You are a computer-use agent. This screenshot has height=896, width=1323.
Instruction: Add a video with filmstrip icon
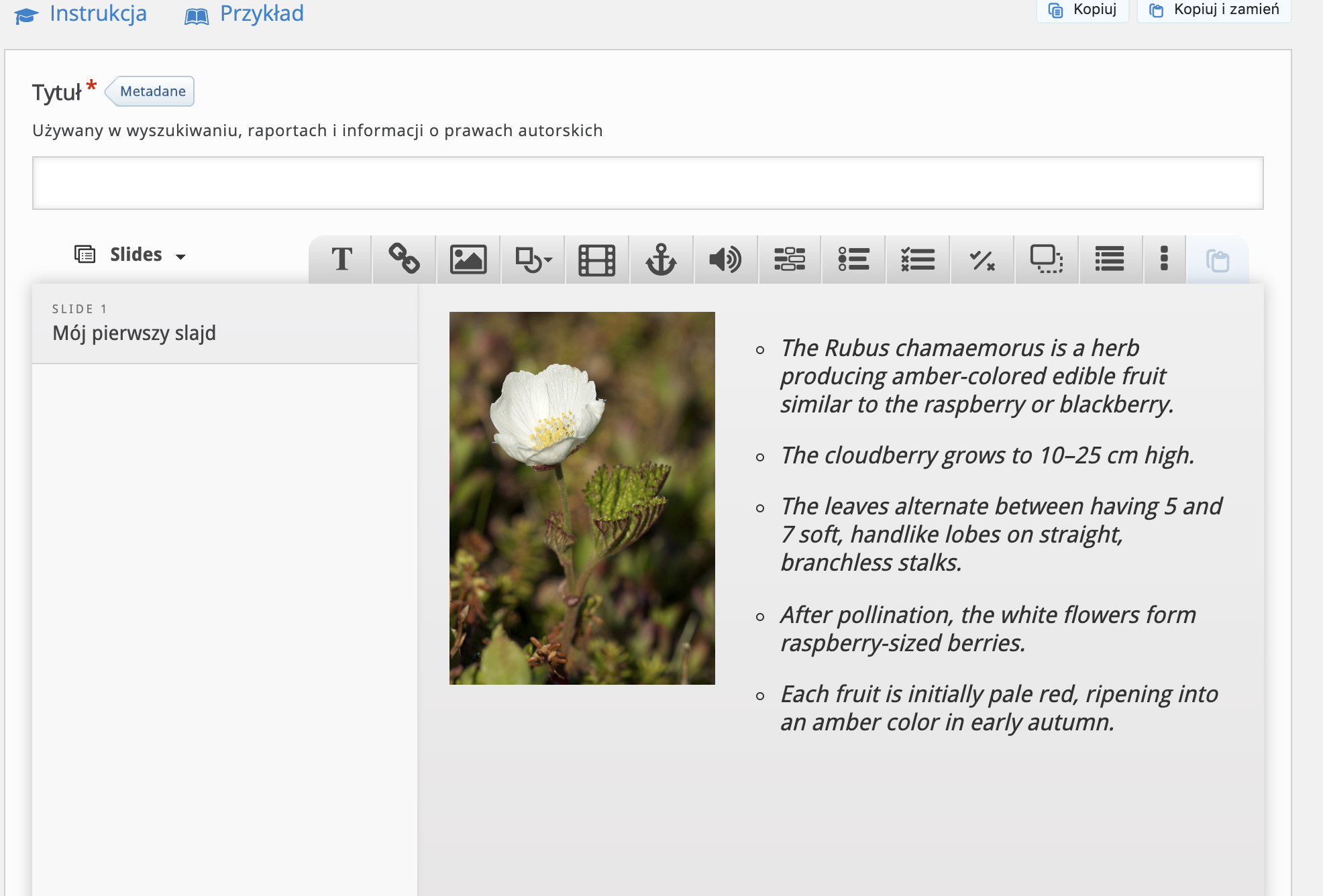[596, 259]
